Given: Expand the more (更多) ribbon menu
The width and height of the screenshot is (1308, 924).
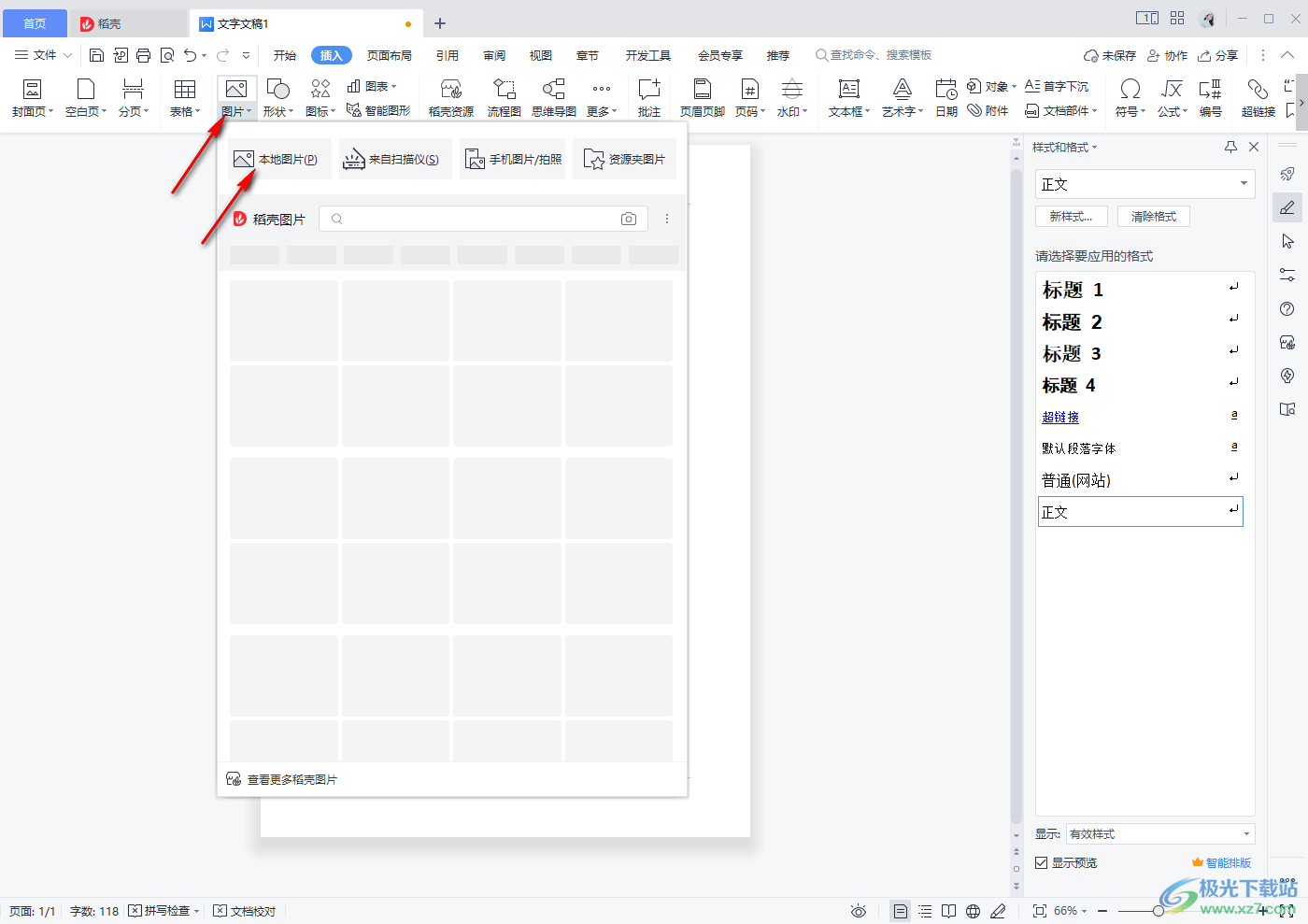Looking at the screenshot, I should 602,98.
